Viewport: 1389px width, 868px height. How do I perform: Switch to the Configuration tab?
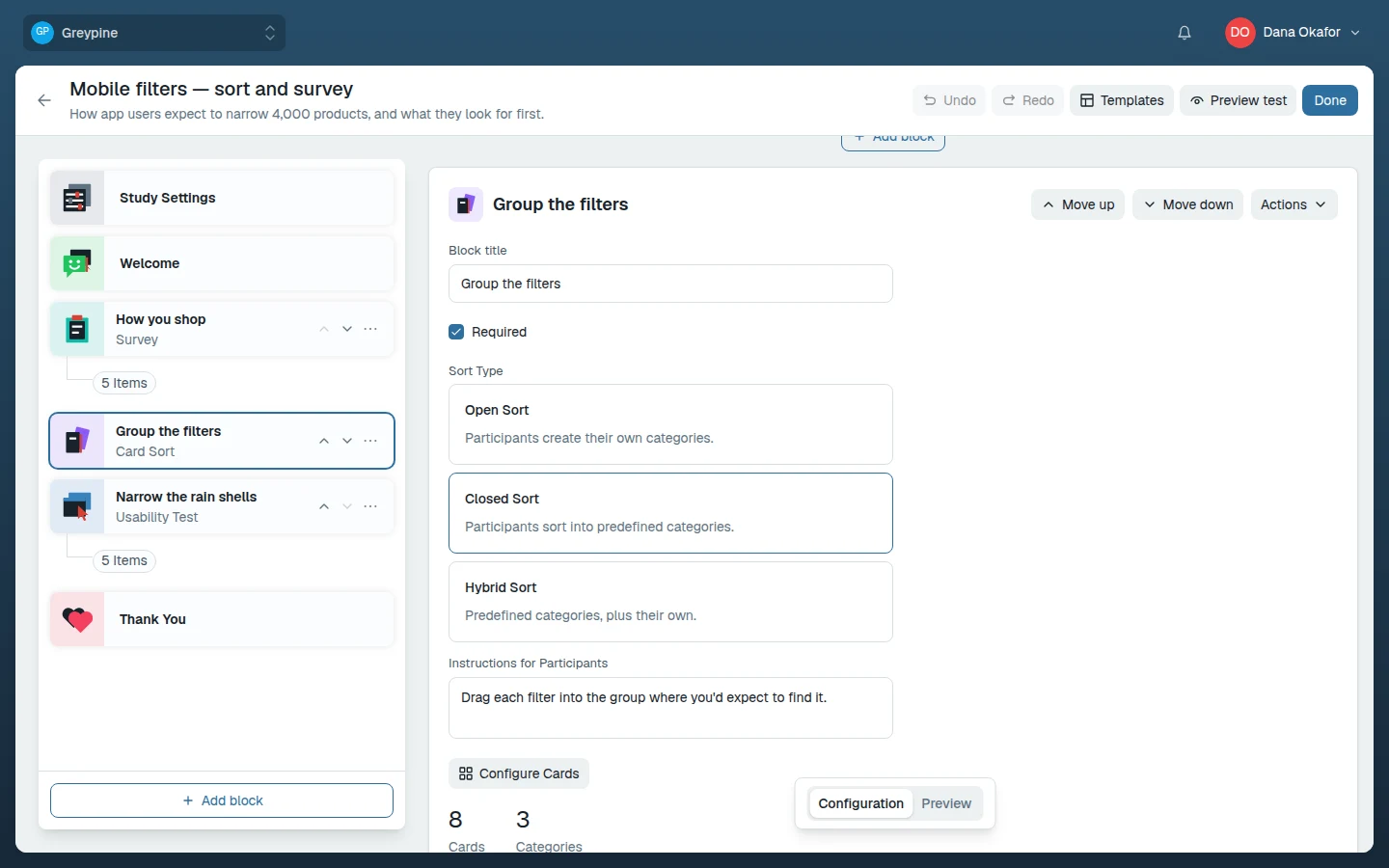tap(860, 803)
